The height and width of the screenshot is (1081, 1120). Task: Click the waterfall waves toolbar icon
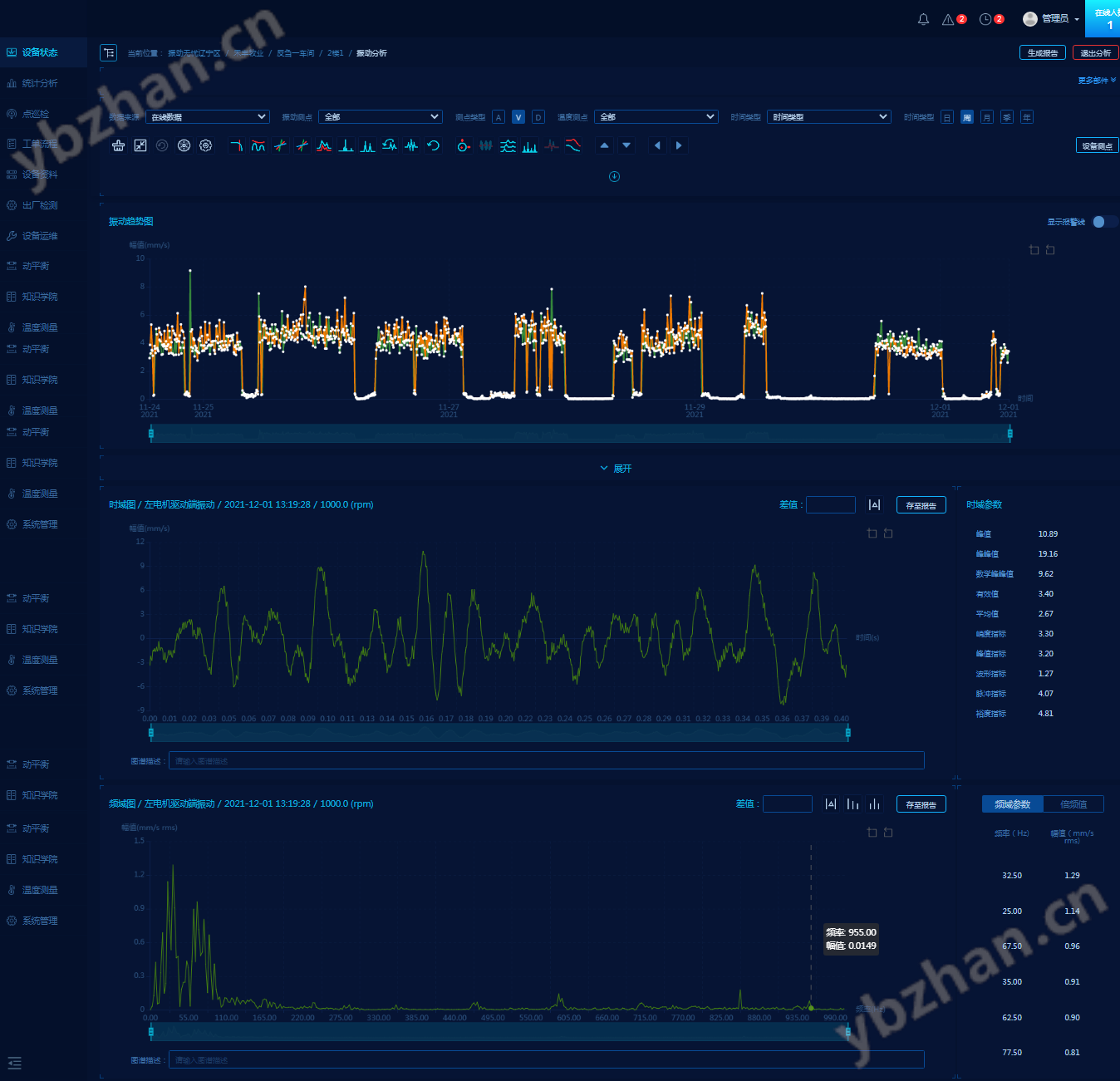point(508,145)
